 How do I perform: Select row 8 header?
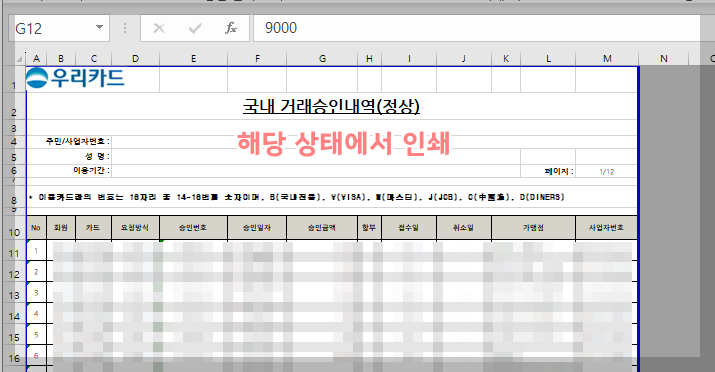(x=14, y=197)
